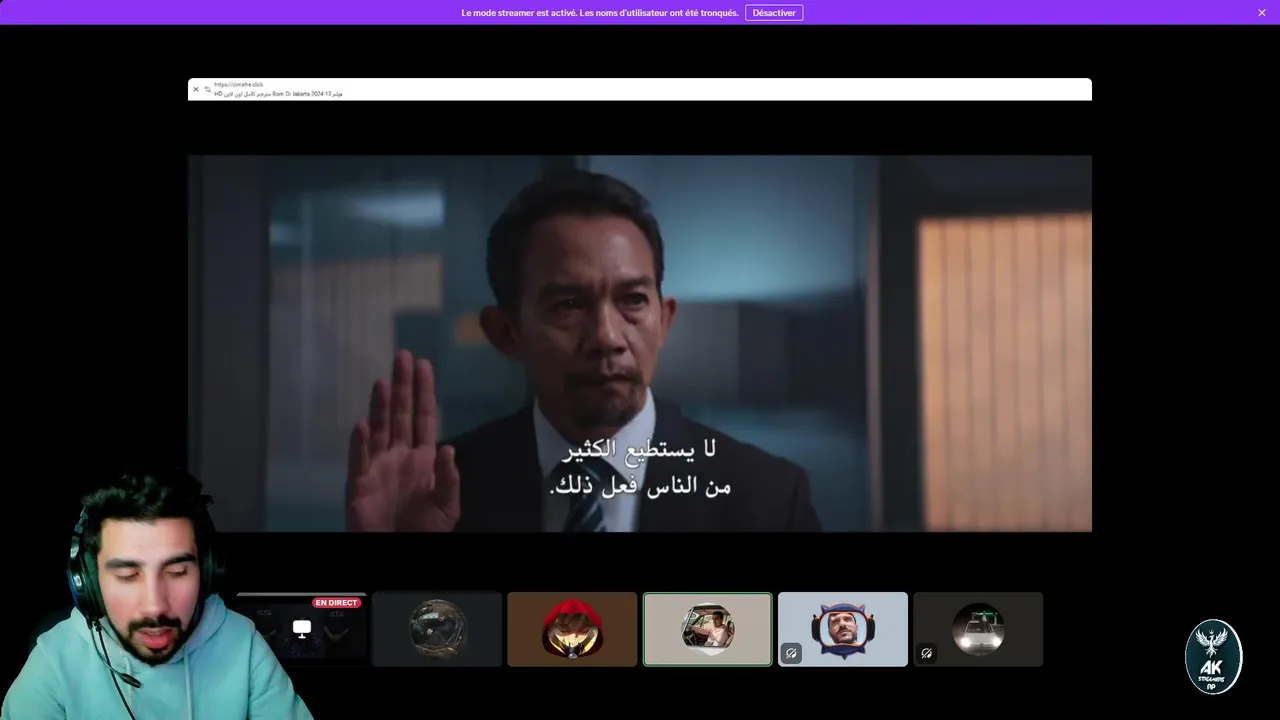Click the deafened icon on the car tile
The width and height of the screenshot is (1280, 720).
coord(926,653)
